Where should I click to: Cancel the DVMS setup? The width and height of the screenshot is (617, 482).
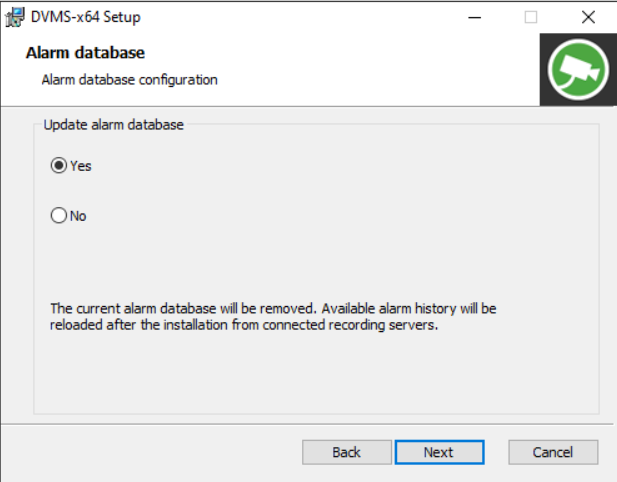[552, 452]
